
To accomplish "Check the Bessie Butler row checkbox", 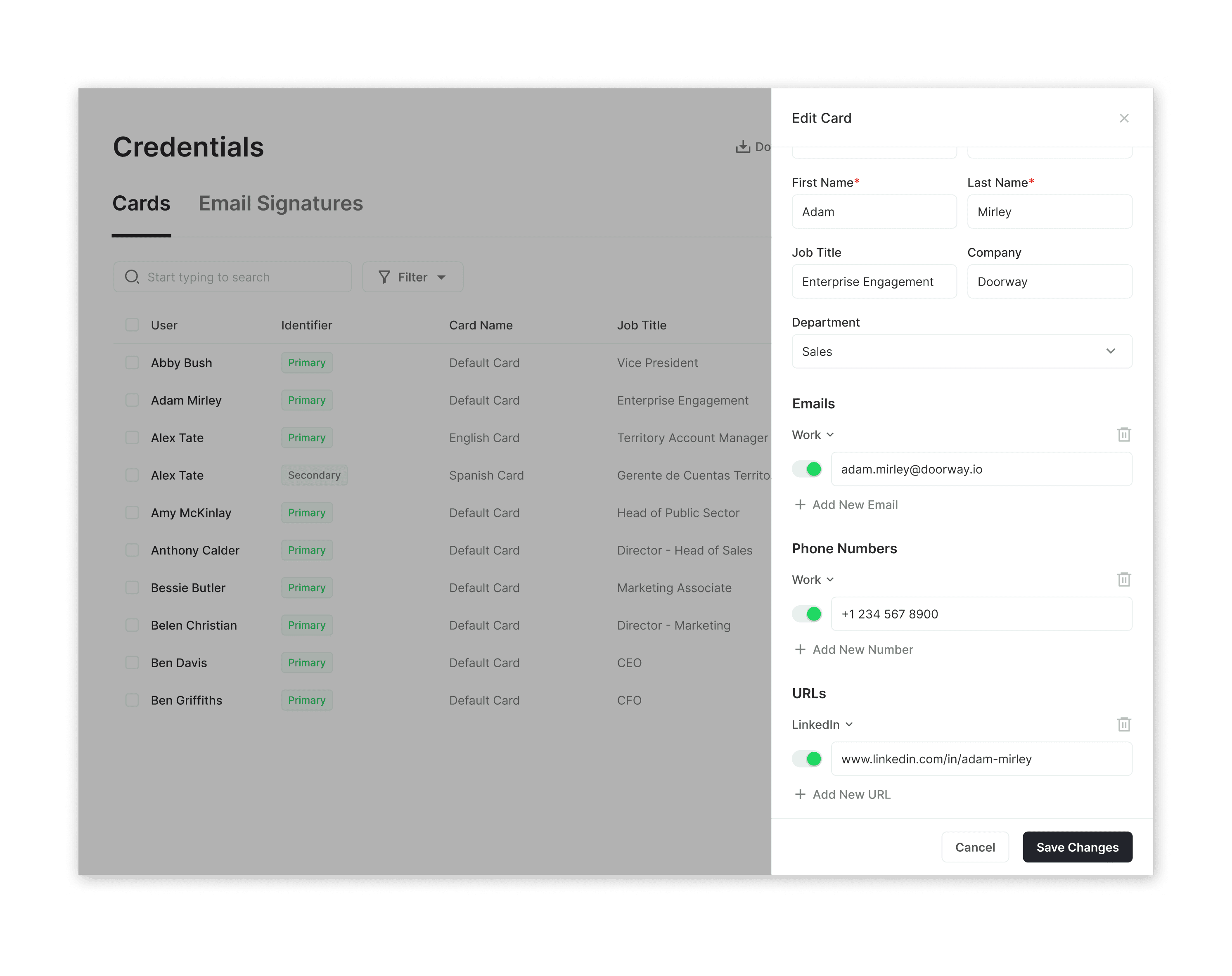I will [x=132, y=587].
